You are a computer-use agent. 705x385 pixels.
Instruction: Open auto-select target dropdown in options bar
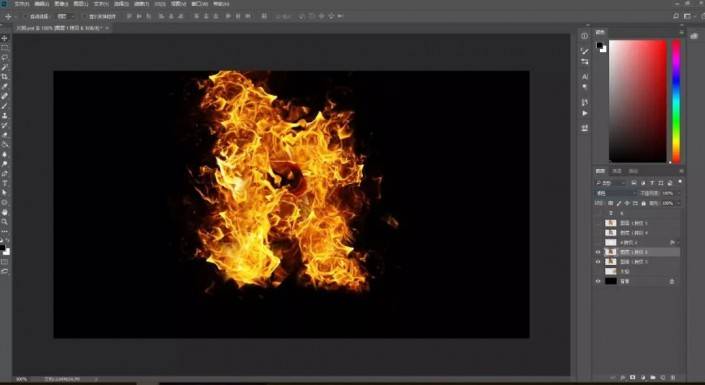[65, 16]
